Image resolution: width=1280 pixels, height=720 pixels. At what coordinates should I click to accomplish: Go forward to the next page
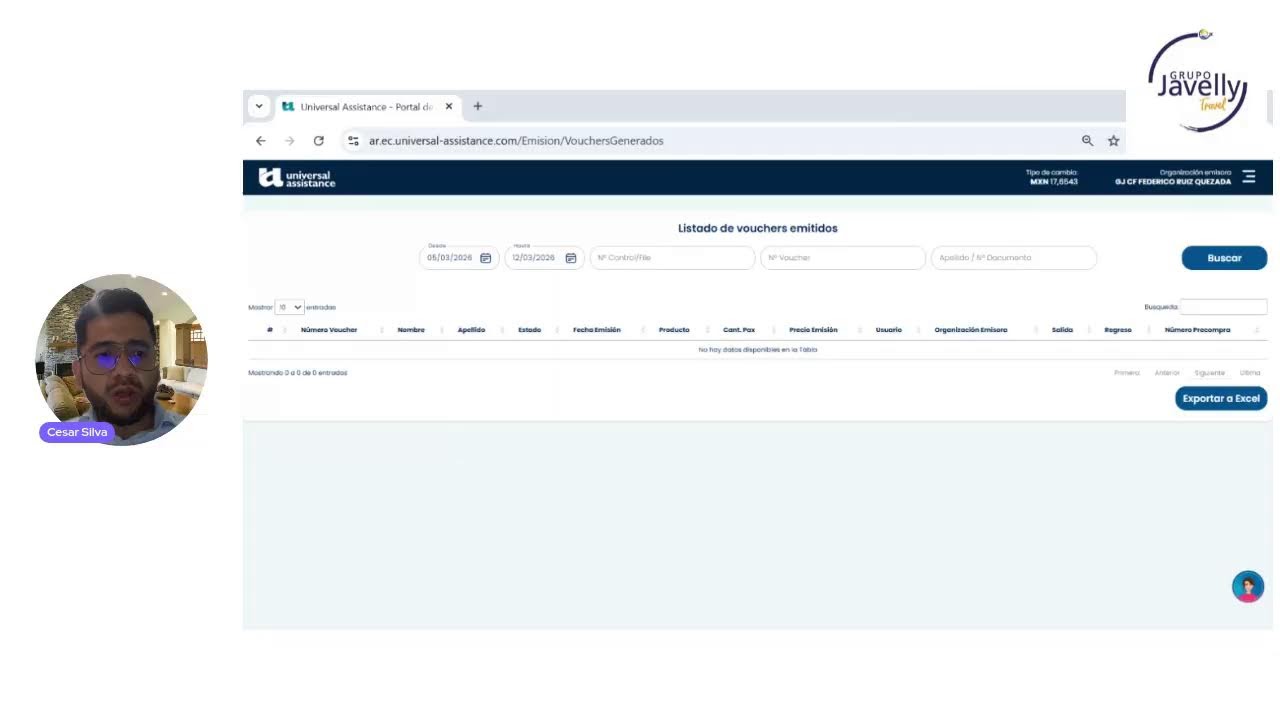point(290,141)
